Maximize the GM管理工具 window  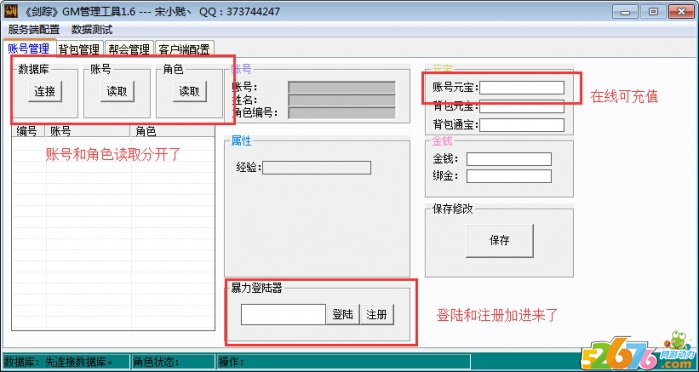[653, 12]
